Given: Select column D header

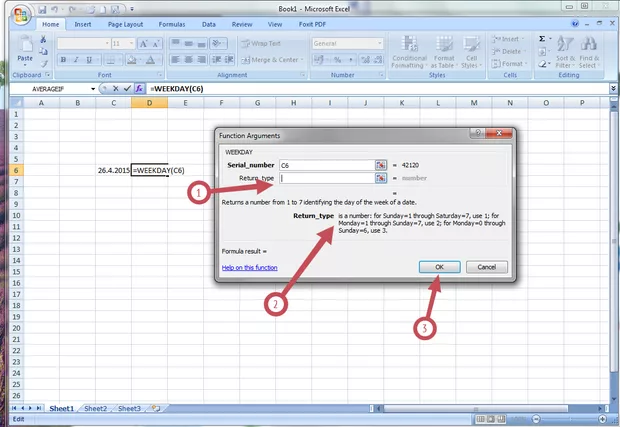Looking at the screenshot, I should 149,103.
